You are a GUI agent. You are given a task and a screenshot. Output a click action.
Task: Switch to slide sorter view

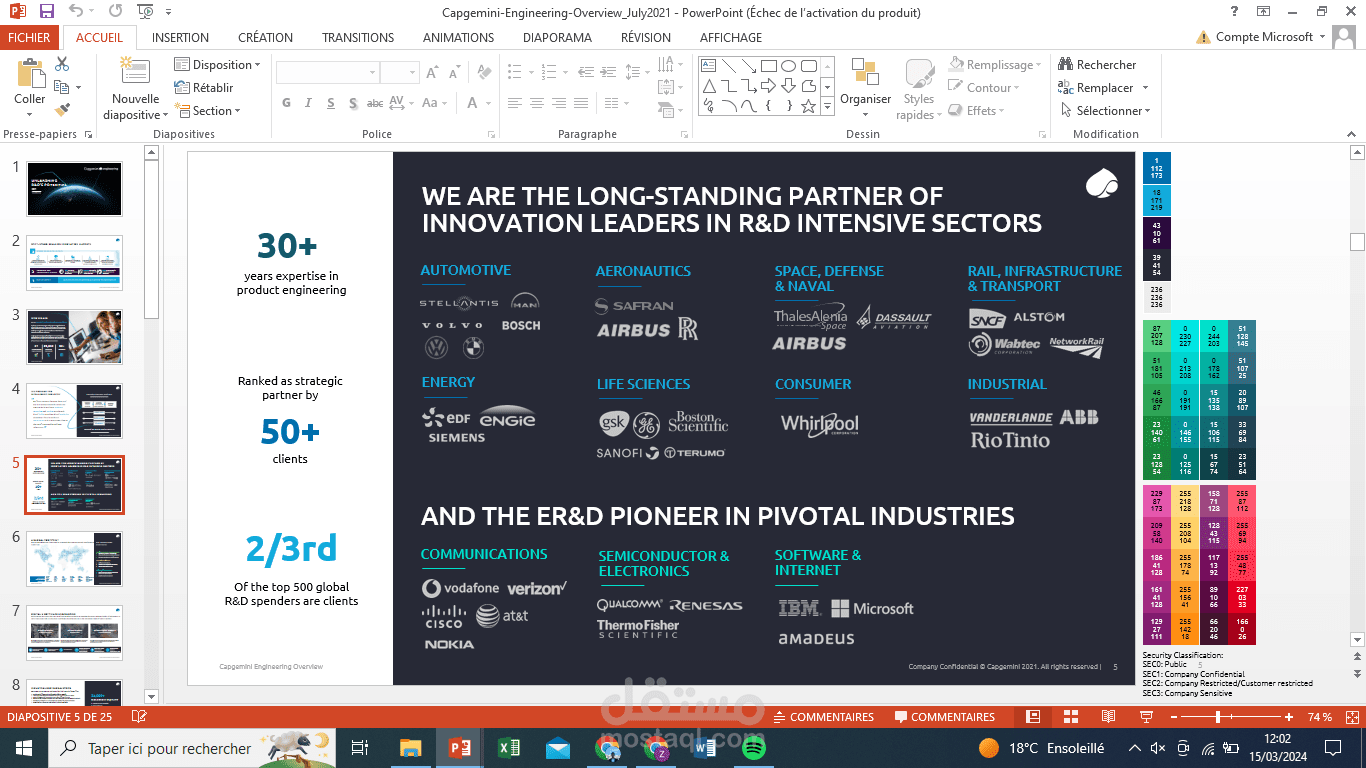coord(1071,717)
